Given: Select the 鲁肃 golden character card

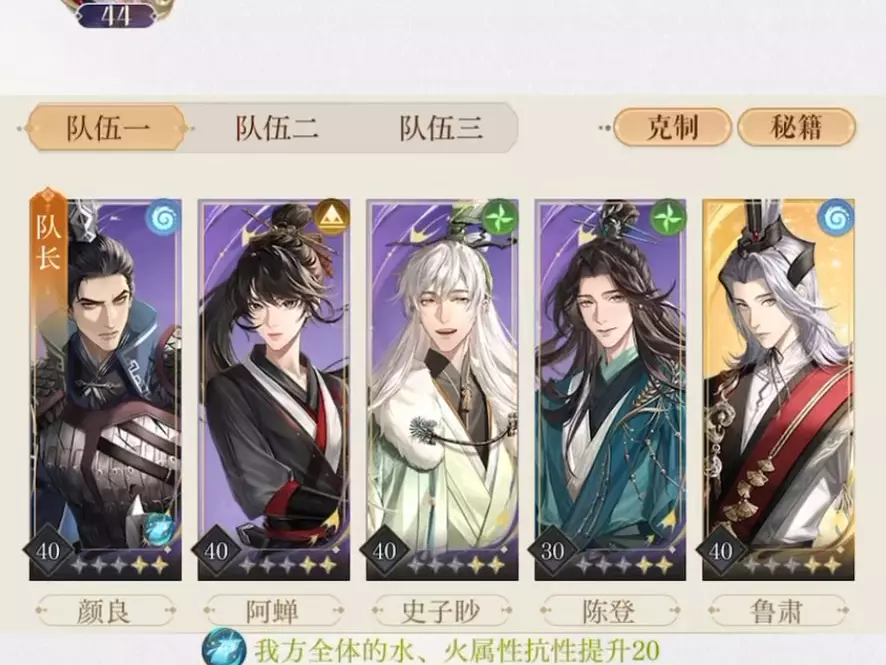Looking at the screenshot, I should tap(779, 390).
